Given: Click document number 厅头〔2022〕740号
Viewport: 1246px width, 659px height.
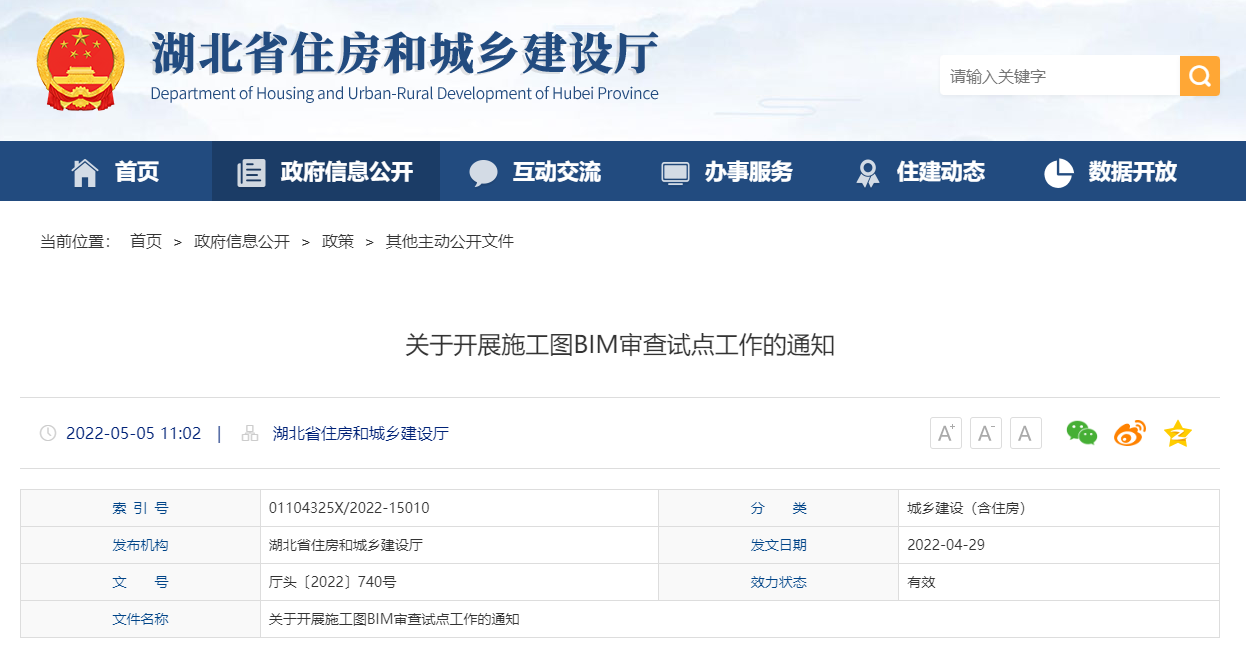Looking at the screenshot, I should 333,582.
